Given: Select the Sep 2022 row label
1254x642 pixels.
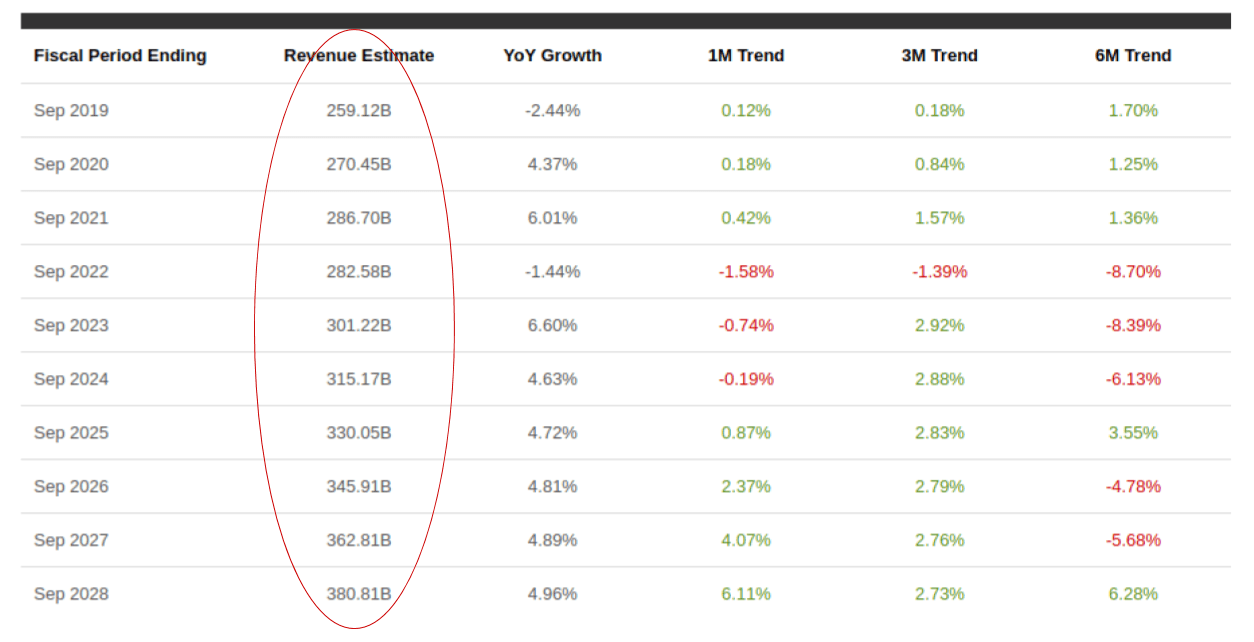Looking at the screenshot, I should (71, 272).
